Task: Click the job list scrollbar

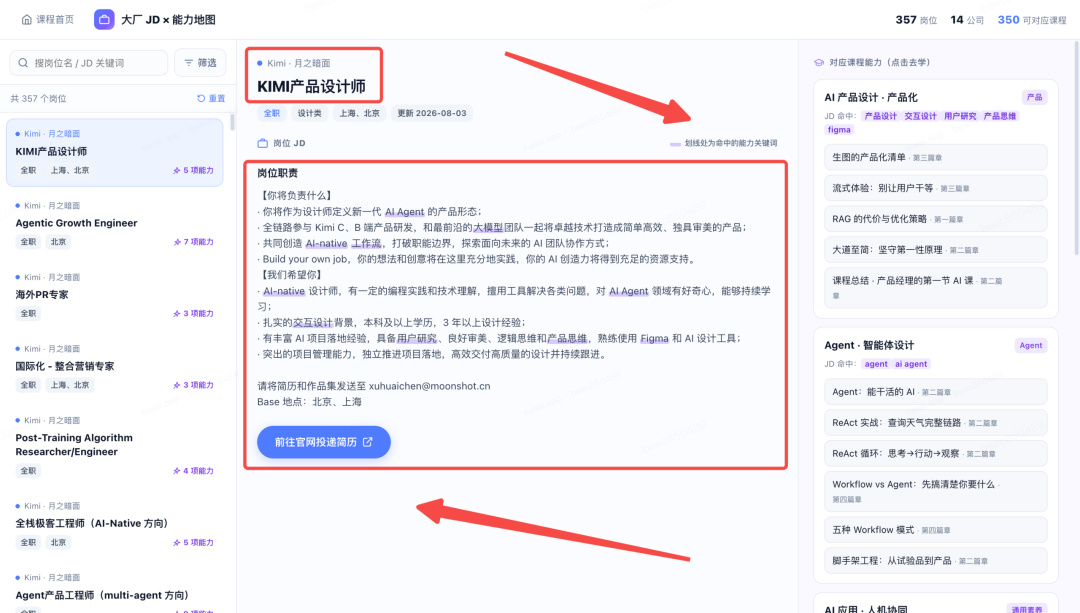Action: (232, 122)
